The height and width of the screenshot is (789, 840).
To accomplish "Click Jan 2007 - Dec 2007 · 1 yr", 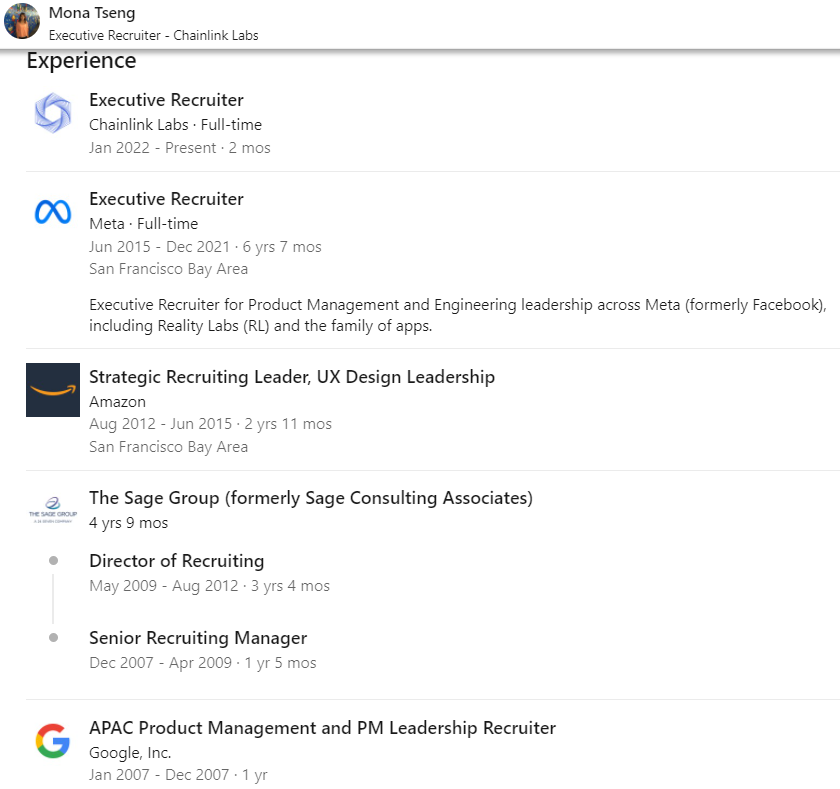I will (178, 775).
